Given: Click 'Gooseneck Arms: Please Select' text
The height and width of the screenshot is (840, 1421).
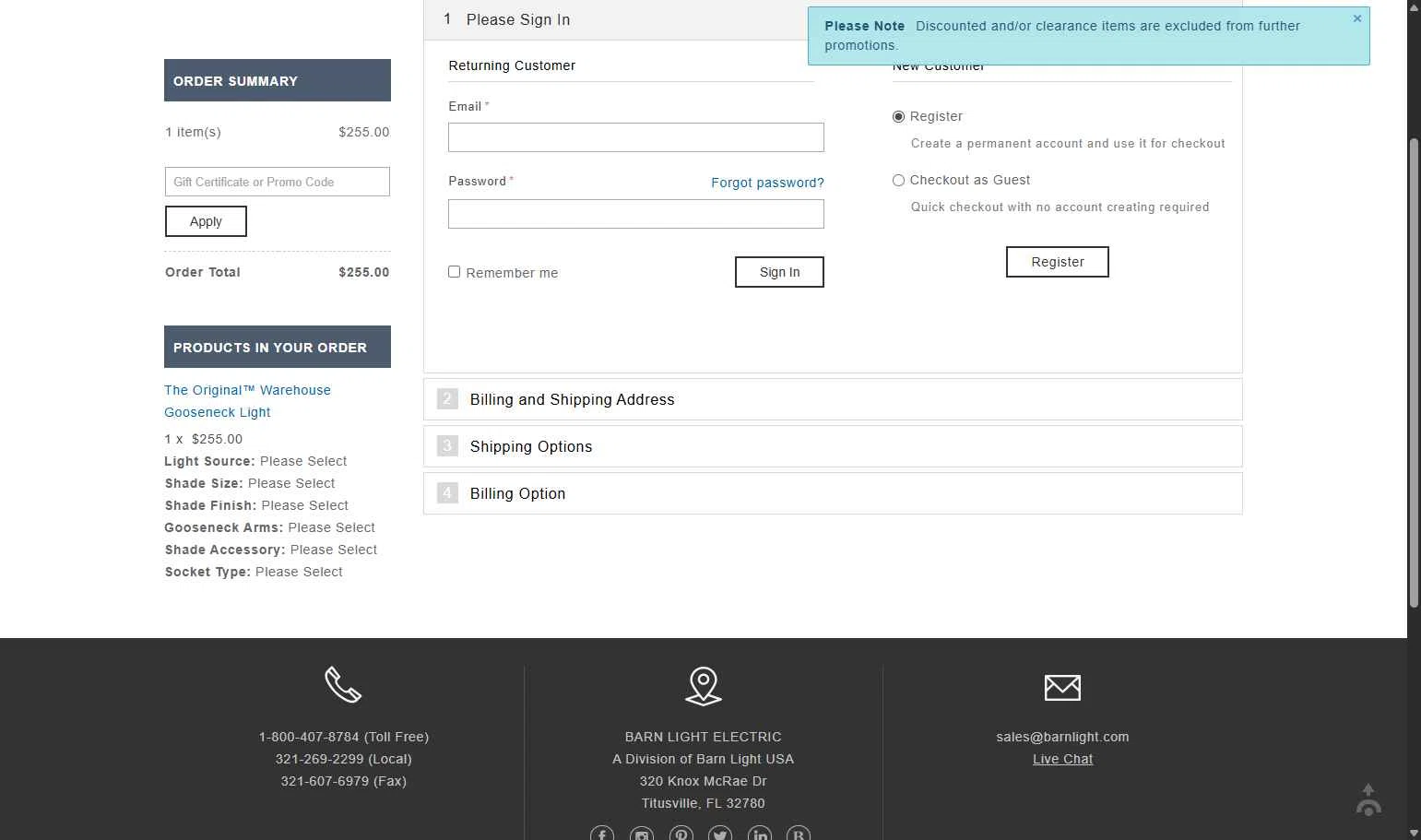Looking at the screenshot, I should (x=269, y=527).
